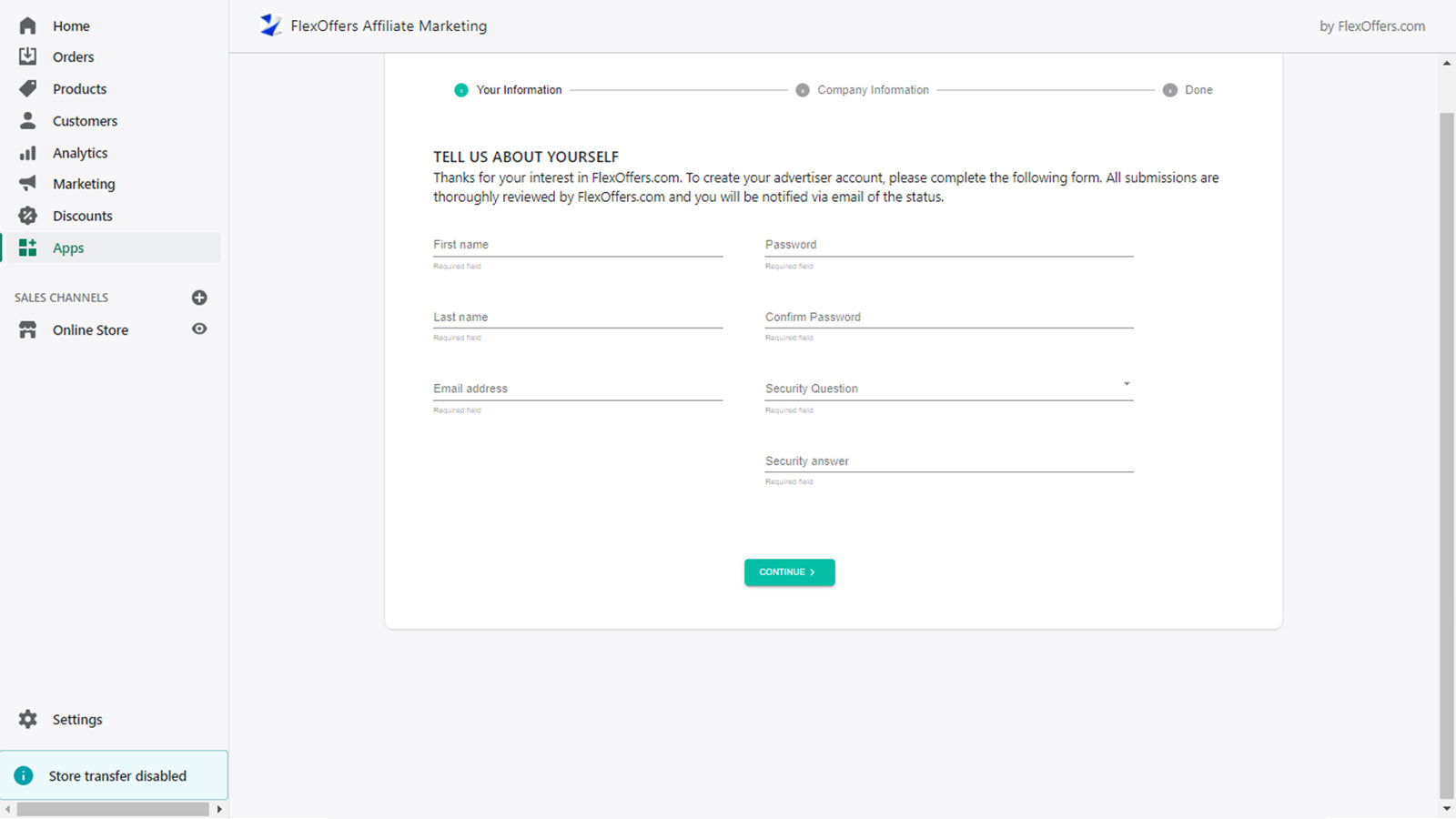Click the by FlexOffers.com link

(1370, 25)
